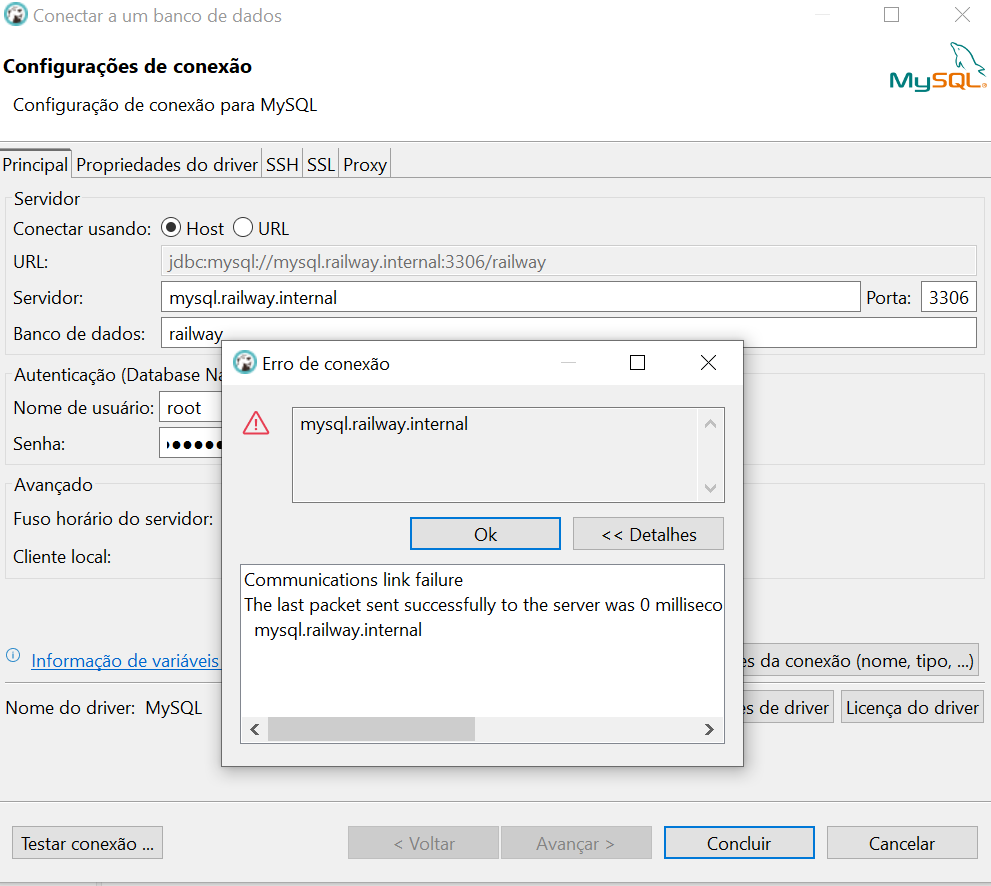
Task: Focus the Nome de usuário field
Action: tap(191, 408)
